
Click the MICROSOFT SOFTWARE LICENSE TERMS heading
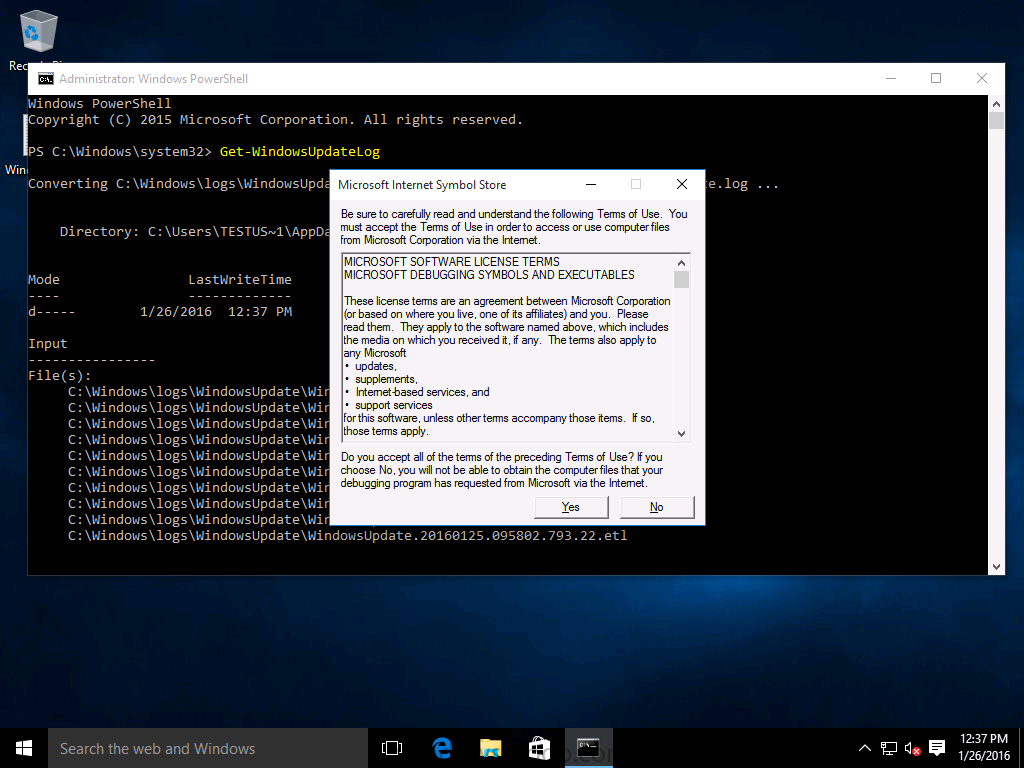(452, 262)
